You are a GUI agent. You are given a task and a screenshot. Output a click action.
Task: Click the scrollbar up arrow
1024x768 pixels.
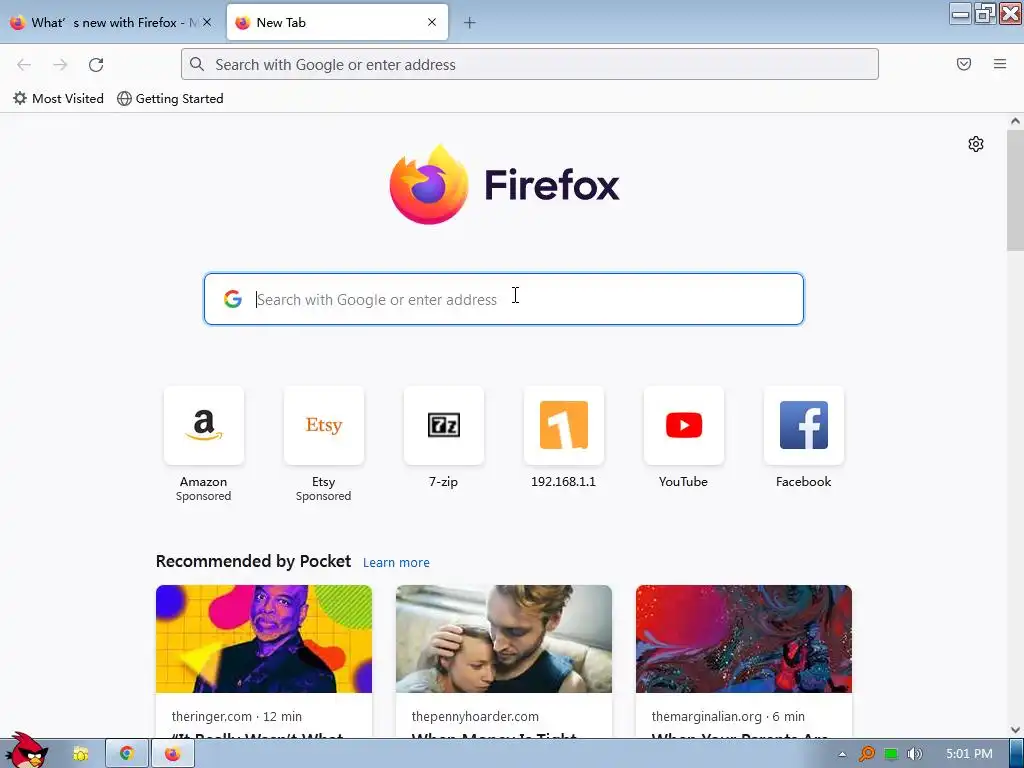1015,121
